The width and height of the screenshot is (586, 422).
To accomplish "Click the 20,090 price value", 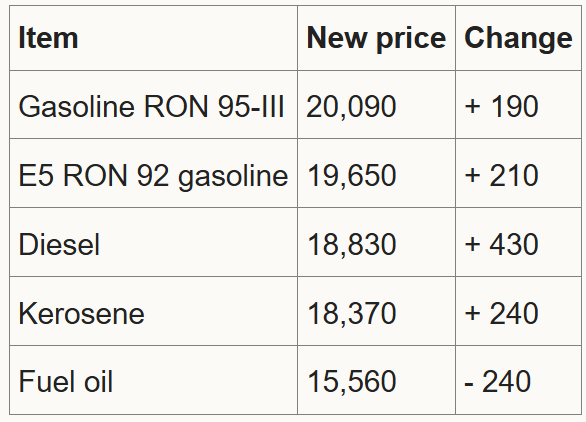I will coord(351,107).
